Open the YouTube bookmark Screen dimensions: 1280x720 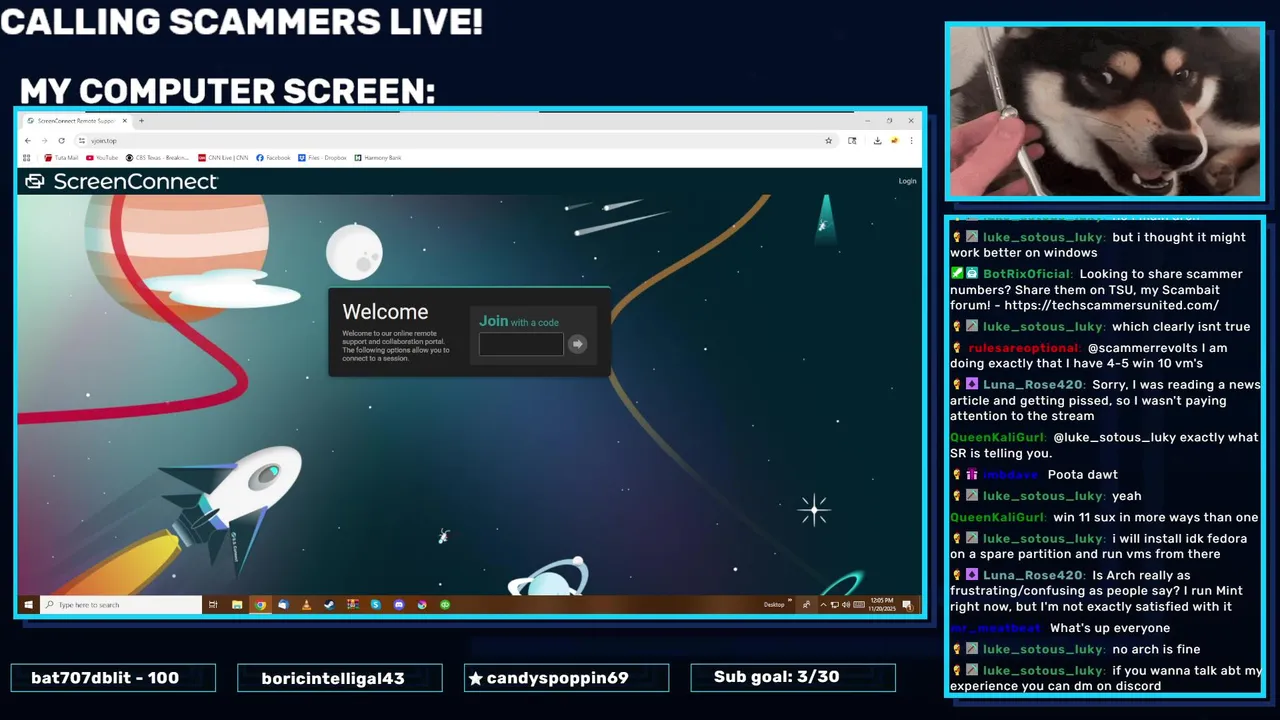[x=103, y=158]
